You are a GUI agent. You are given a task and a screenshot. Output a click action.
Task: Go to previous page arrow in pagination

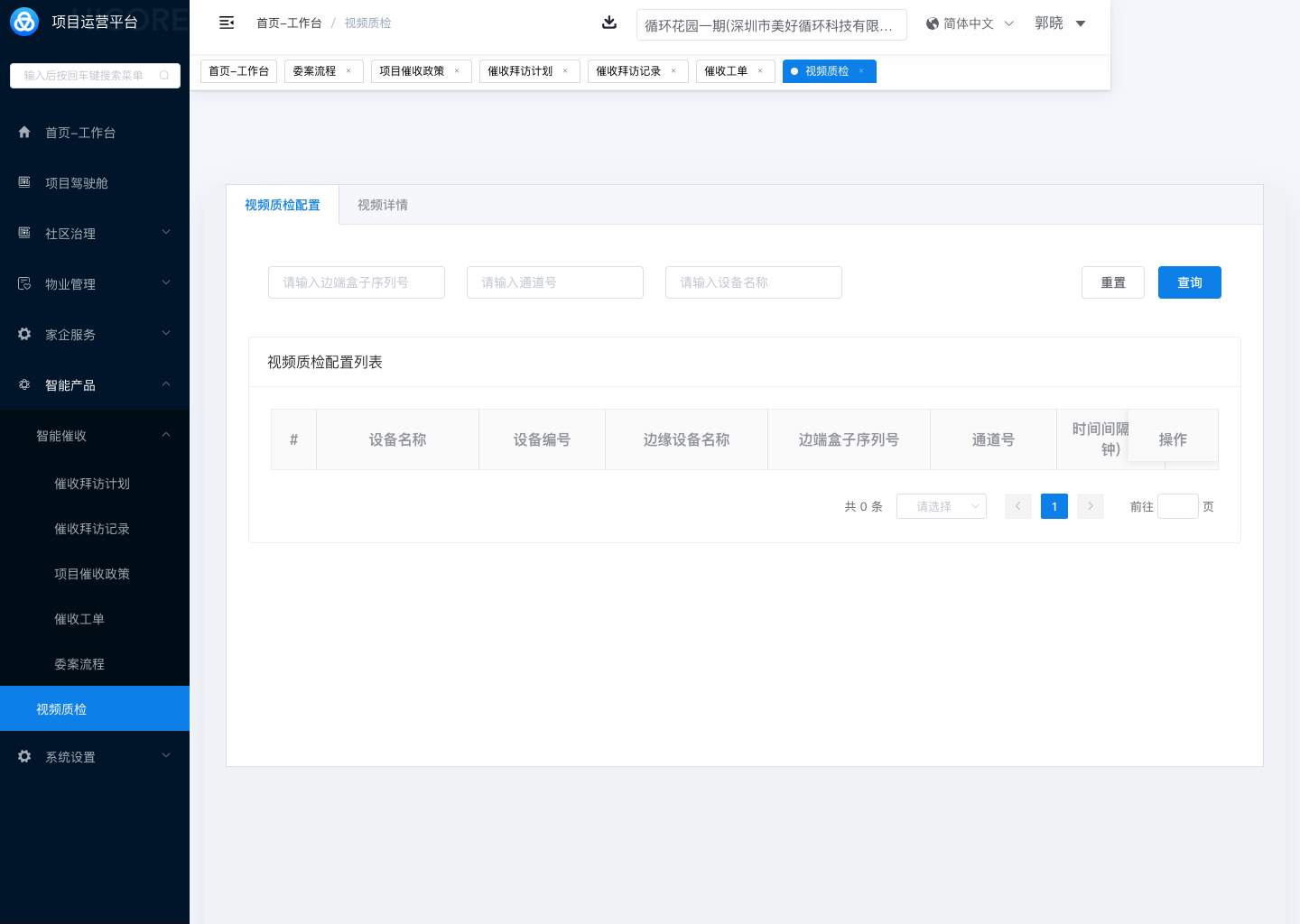[1017, 506]
